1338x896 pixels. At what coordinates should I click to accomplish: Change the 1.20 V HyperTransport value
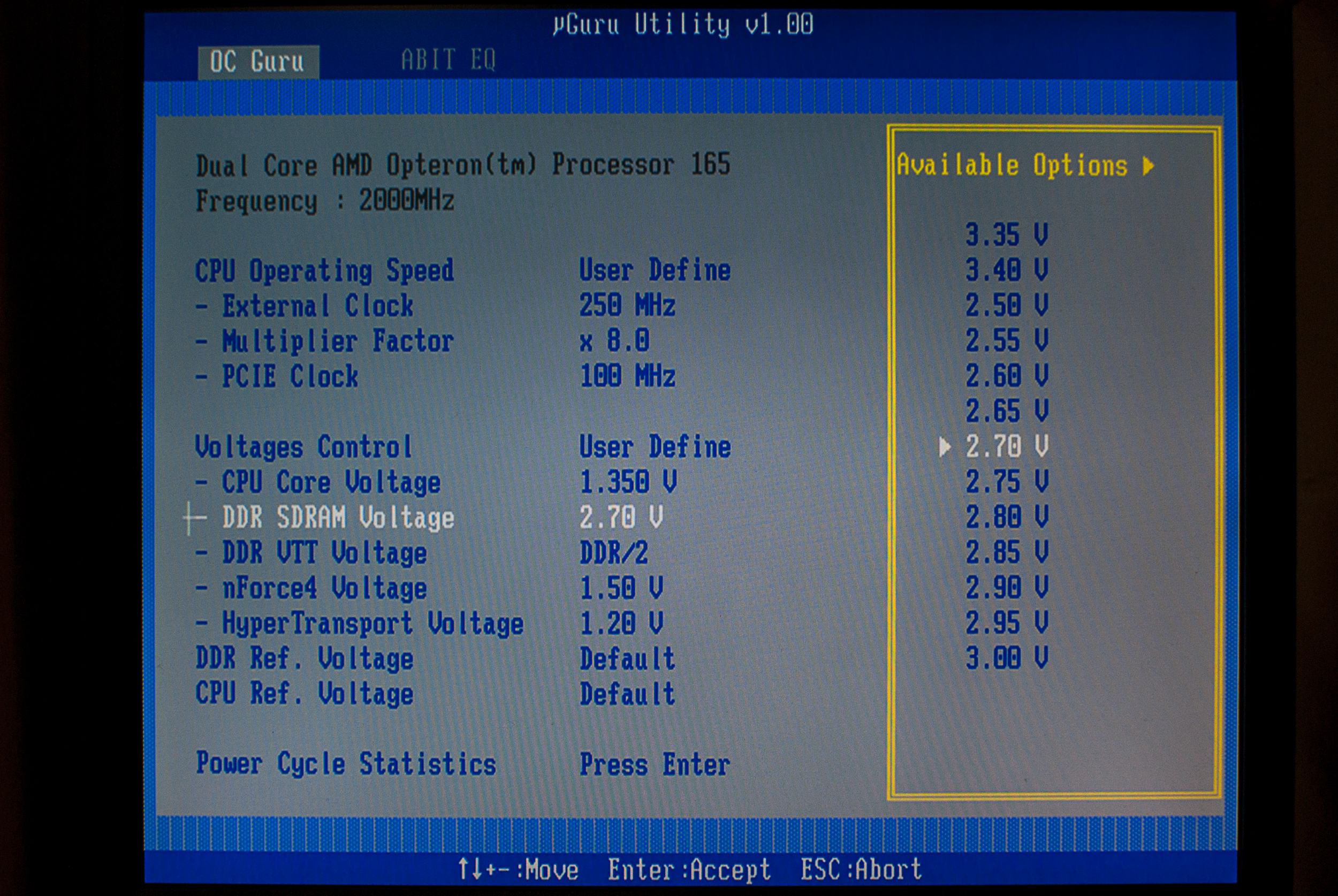pos(621,623)
